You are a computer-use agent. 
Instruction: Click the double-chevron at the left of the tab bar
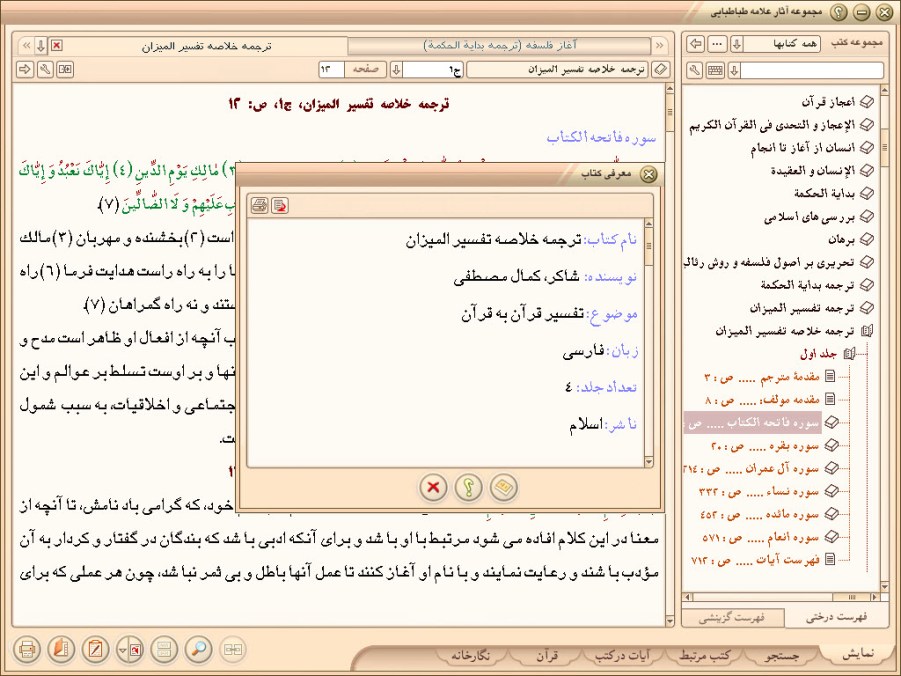pyautogui.click(x=26, y=45)
